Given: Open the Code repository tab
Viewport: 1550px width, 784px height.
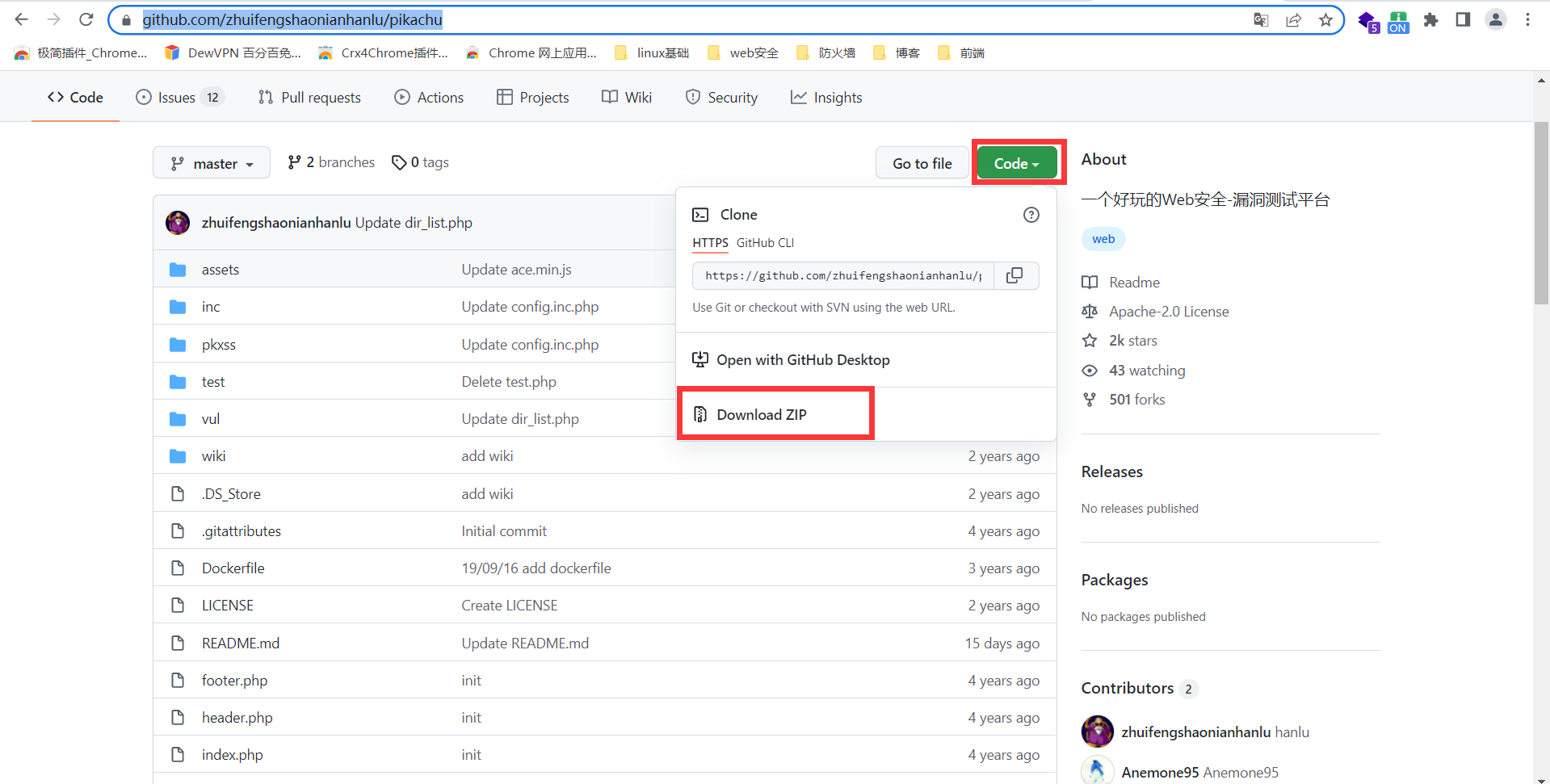Looking at the screenshot, I should click(75, 98).
